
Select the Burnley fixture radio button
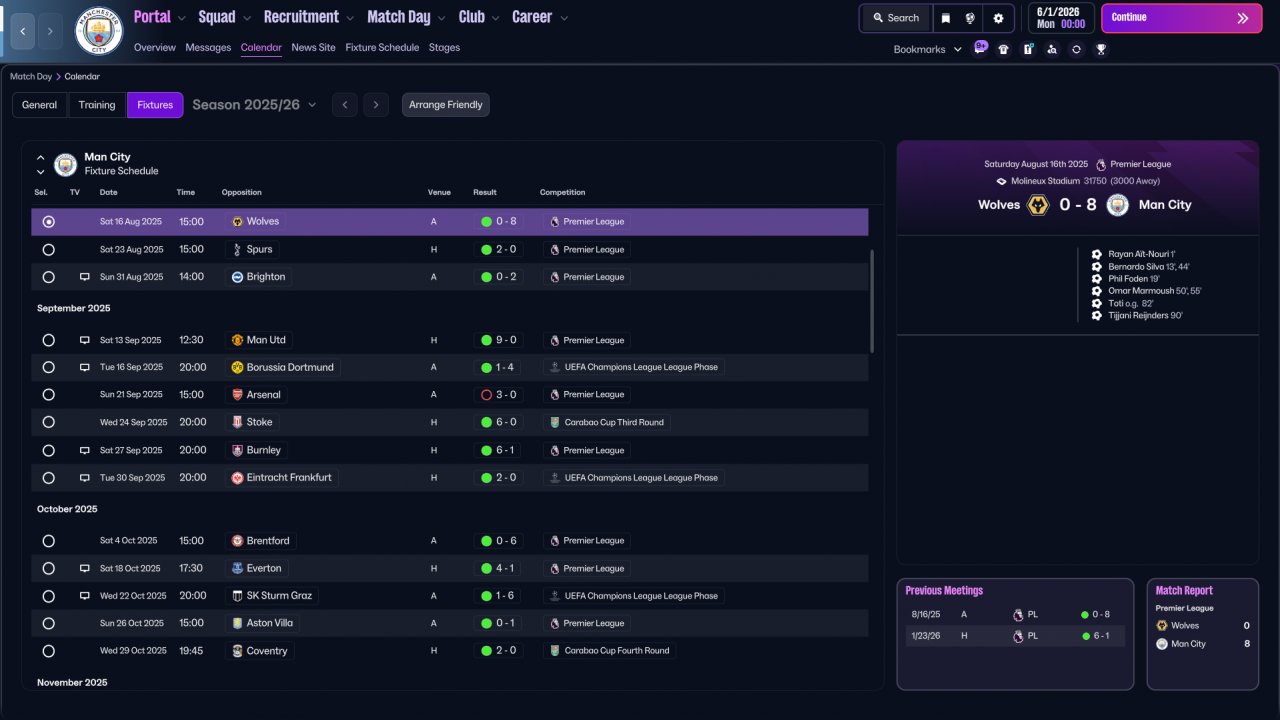(x=48, y=450)
